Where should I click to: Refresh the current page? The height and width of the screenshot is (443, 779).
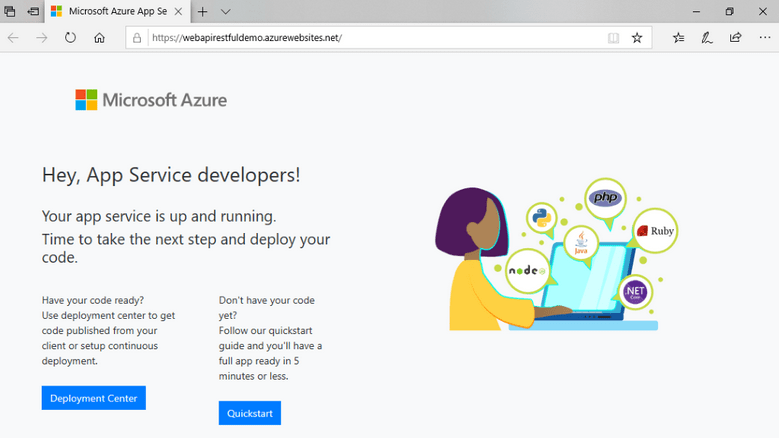[70, 38]
